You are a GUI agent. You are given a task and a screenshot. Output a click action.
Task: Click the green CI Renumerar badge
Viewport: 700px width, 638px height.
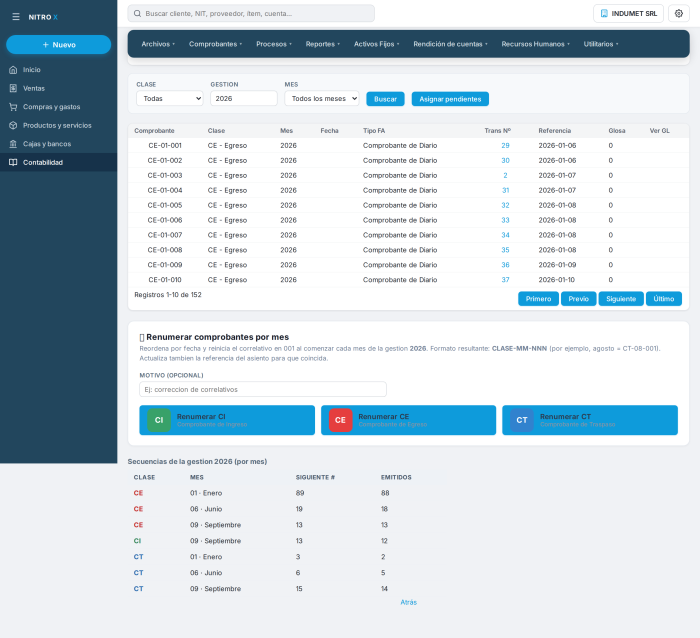159,420
